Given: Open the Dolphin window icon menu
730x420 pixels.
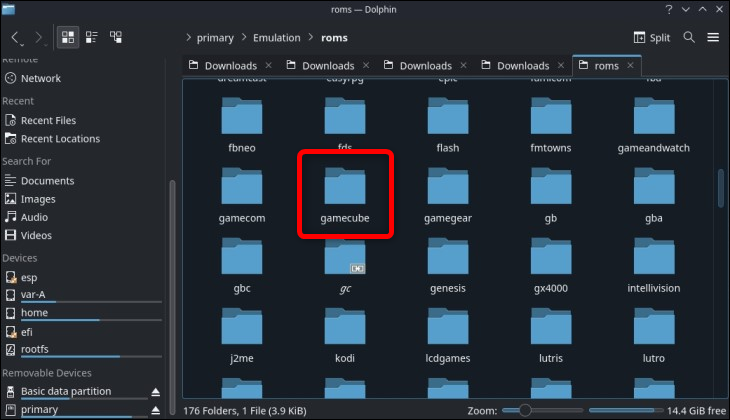Looking at the screenshot, I should (8, 9).
